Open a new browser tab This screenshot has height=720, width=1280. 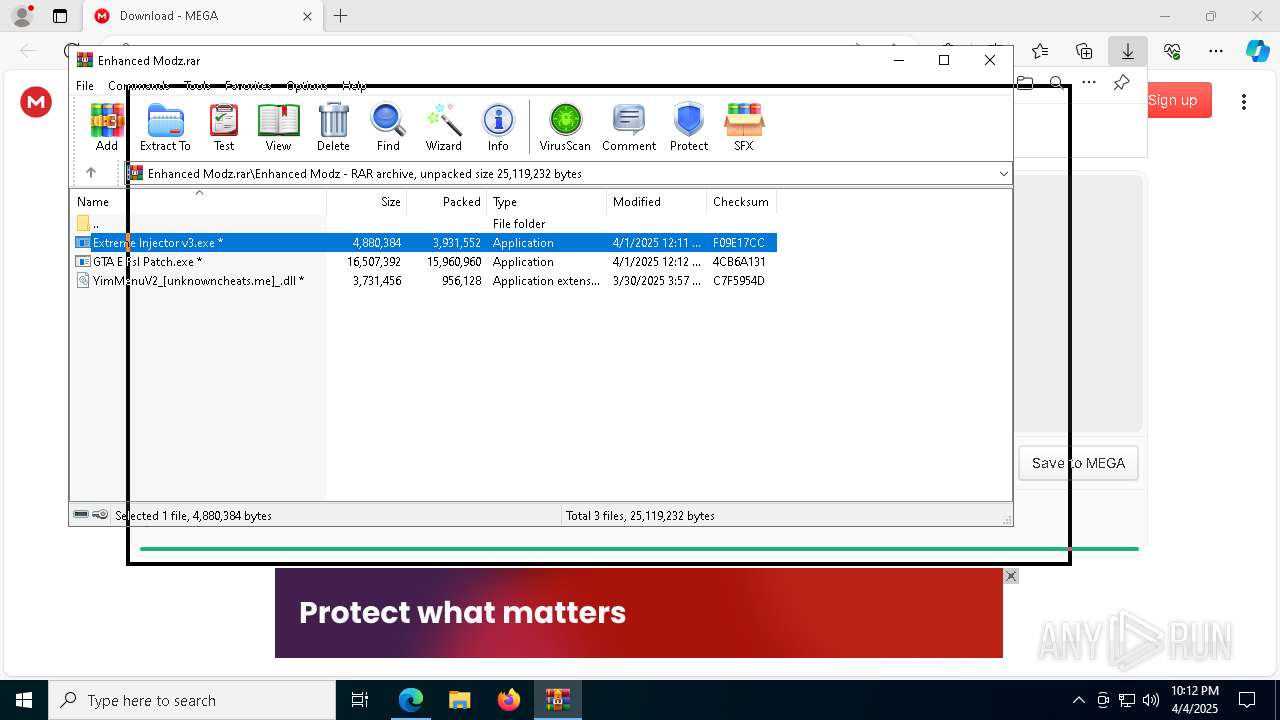point(341,16)
